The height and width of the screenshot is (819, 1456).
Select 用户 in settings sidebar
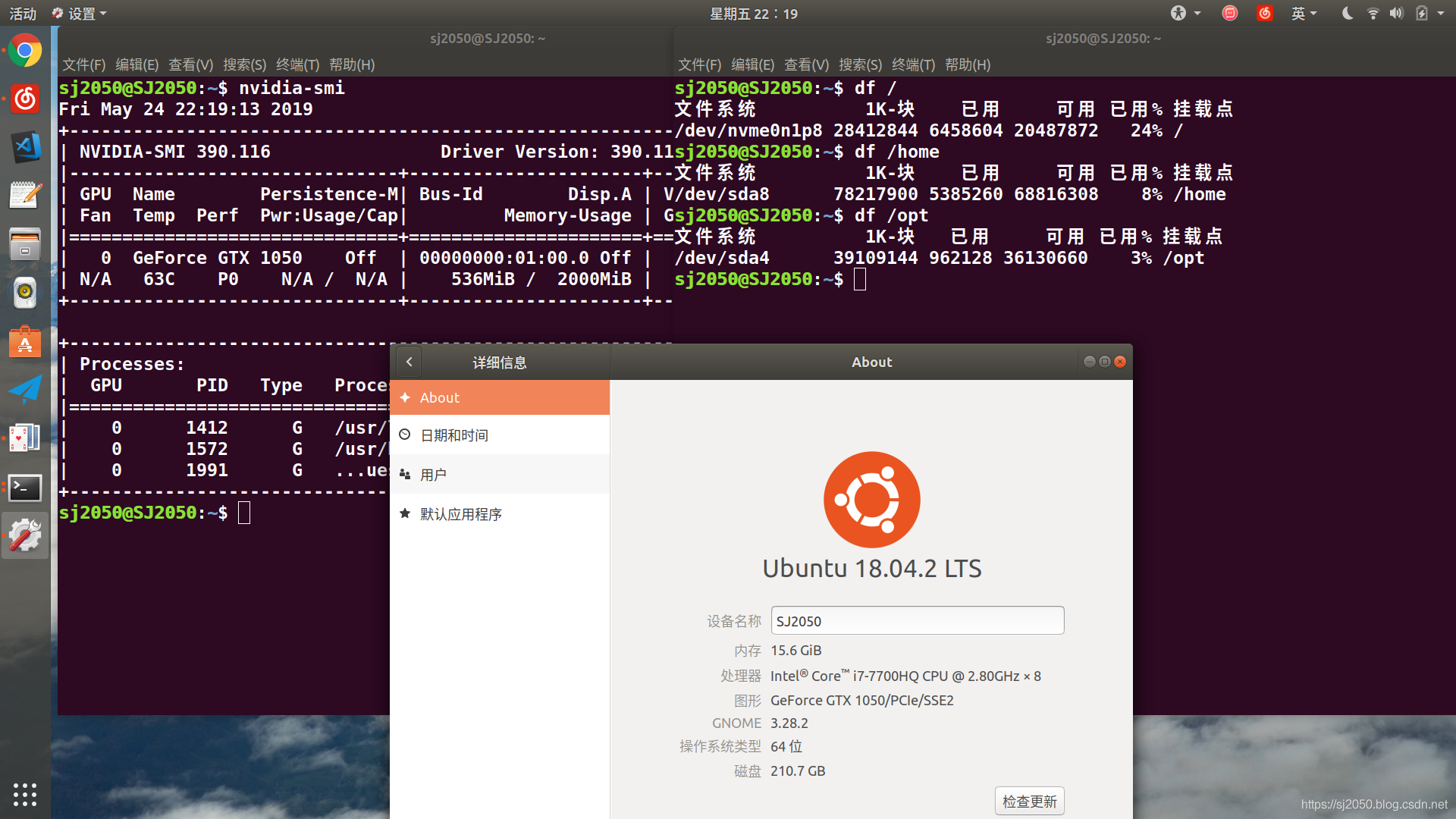[500, 475]
